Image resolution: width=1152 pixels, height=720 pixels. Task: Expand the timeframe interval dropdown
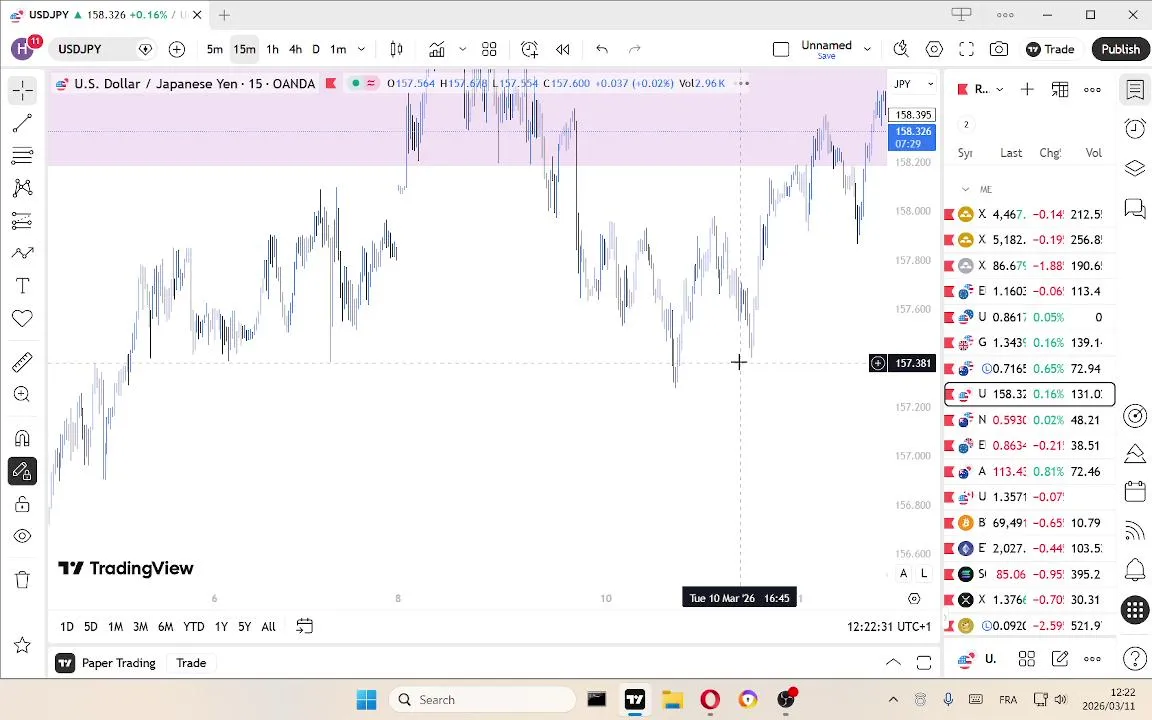pos(361,49)
